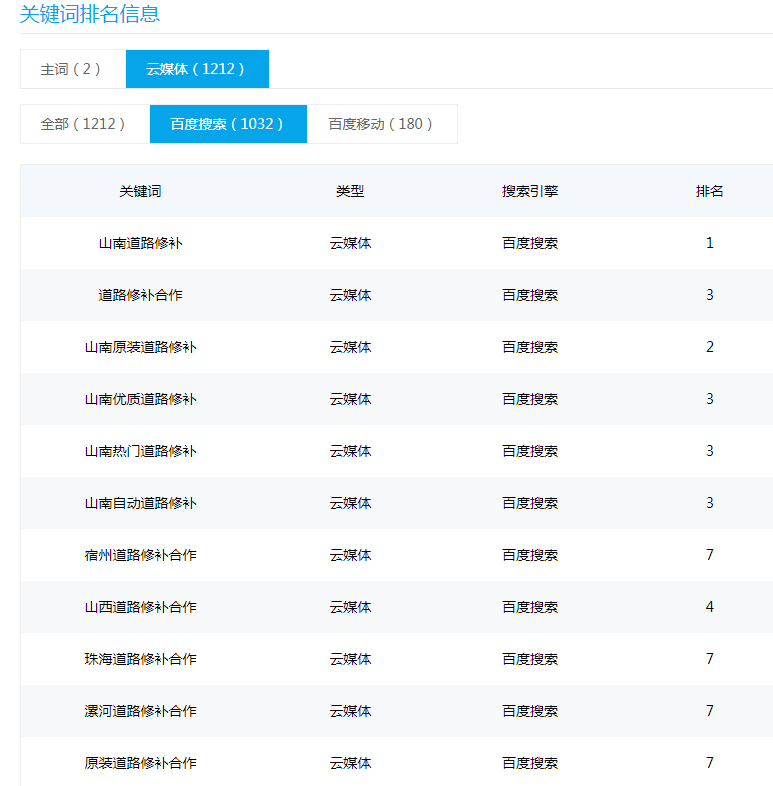Select keyword 山南道路修补
The height and width of the screenshot is (786, 773).
(x=140, y=243)
